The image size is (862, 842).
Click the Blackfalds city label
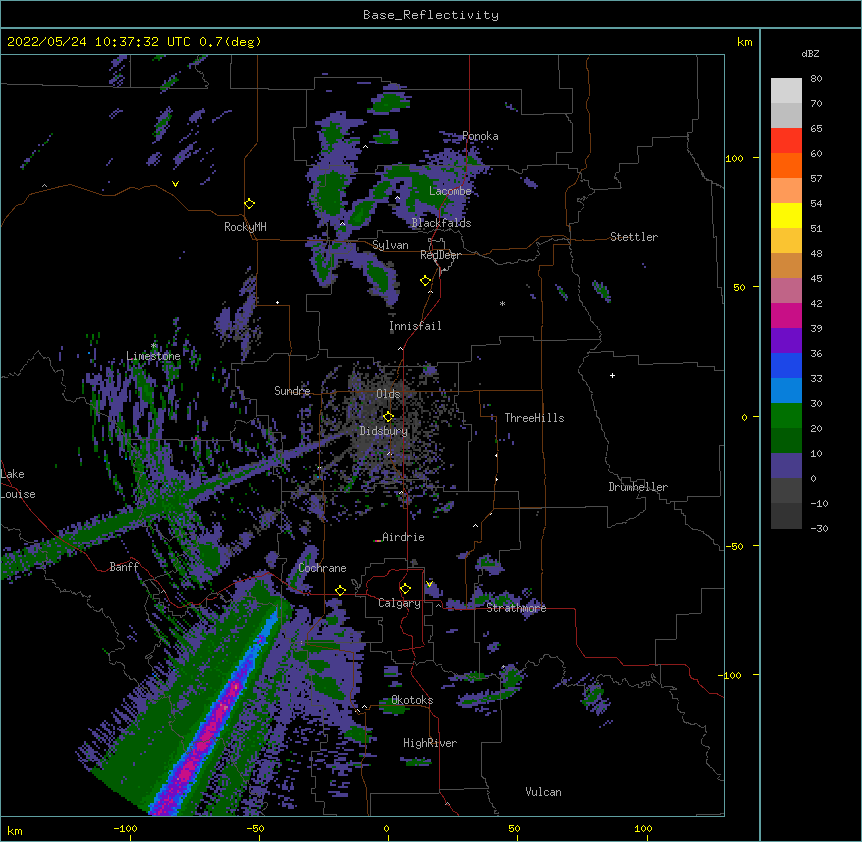tap(441, 223)
